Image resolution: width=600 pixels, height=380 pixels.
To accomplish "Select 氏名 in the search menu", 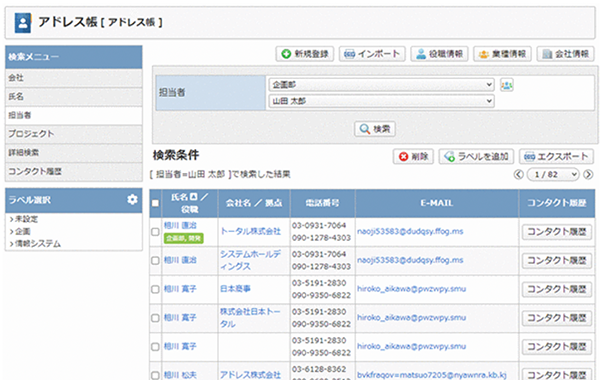I will tap(73, 97).
